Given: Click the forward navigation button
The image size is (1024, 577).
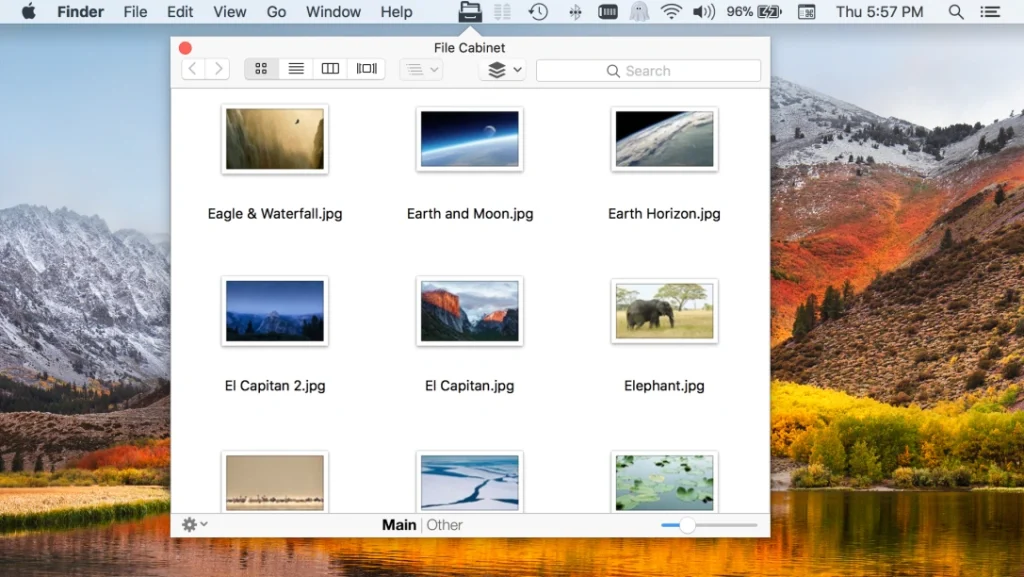Looking at the screenshot, I should (x=218, y=68).
